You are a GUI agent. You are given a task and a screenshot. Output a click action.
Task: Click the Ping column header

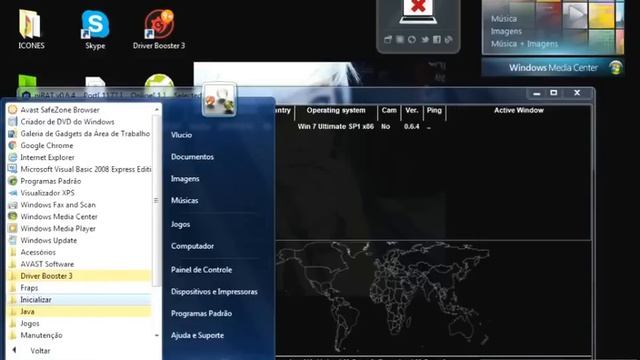434,110
